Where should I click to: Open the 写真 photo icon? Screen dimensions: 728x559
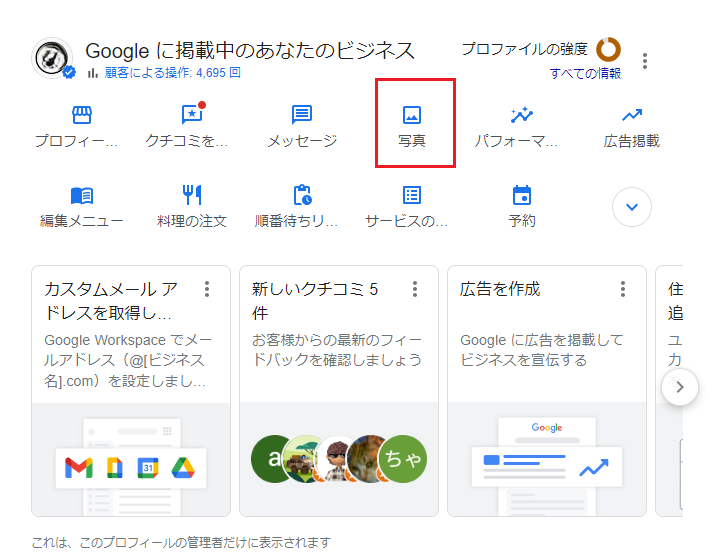tap(412, 115)
